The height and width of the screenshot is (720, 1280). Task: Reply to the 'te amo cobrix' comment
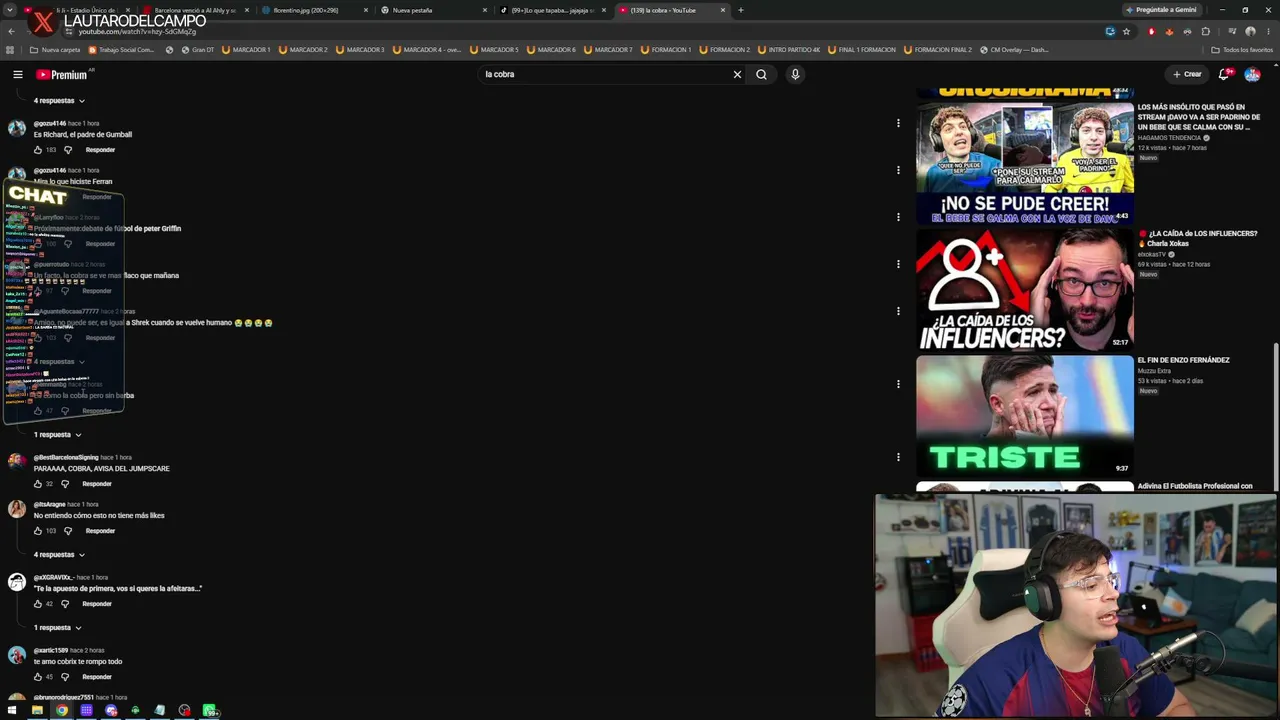click(x=97, y=677)
